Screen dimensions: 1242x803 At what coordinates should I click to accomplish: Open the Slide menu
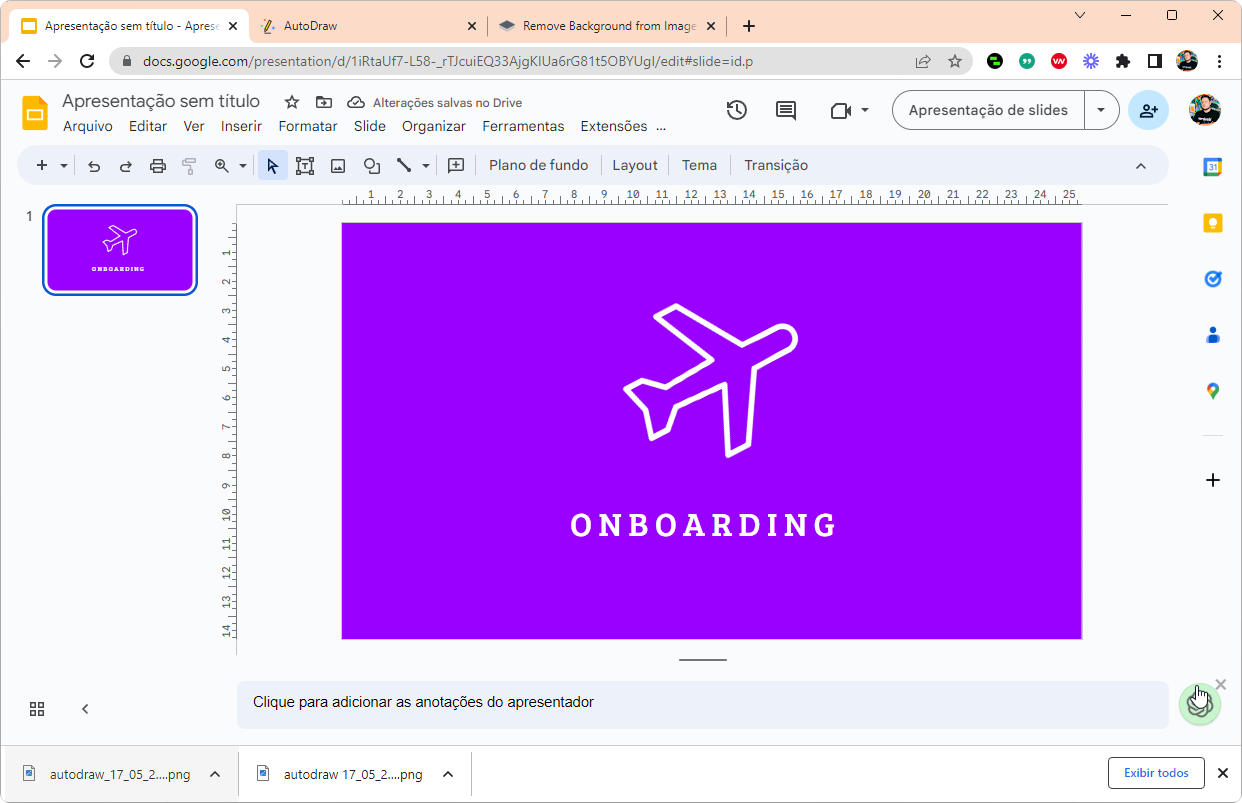(370, 126)
